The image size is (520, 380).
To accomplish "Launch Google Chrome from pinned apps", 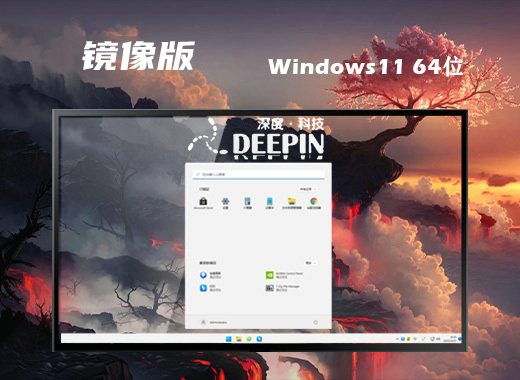I will 314,203.
